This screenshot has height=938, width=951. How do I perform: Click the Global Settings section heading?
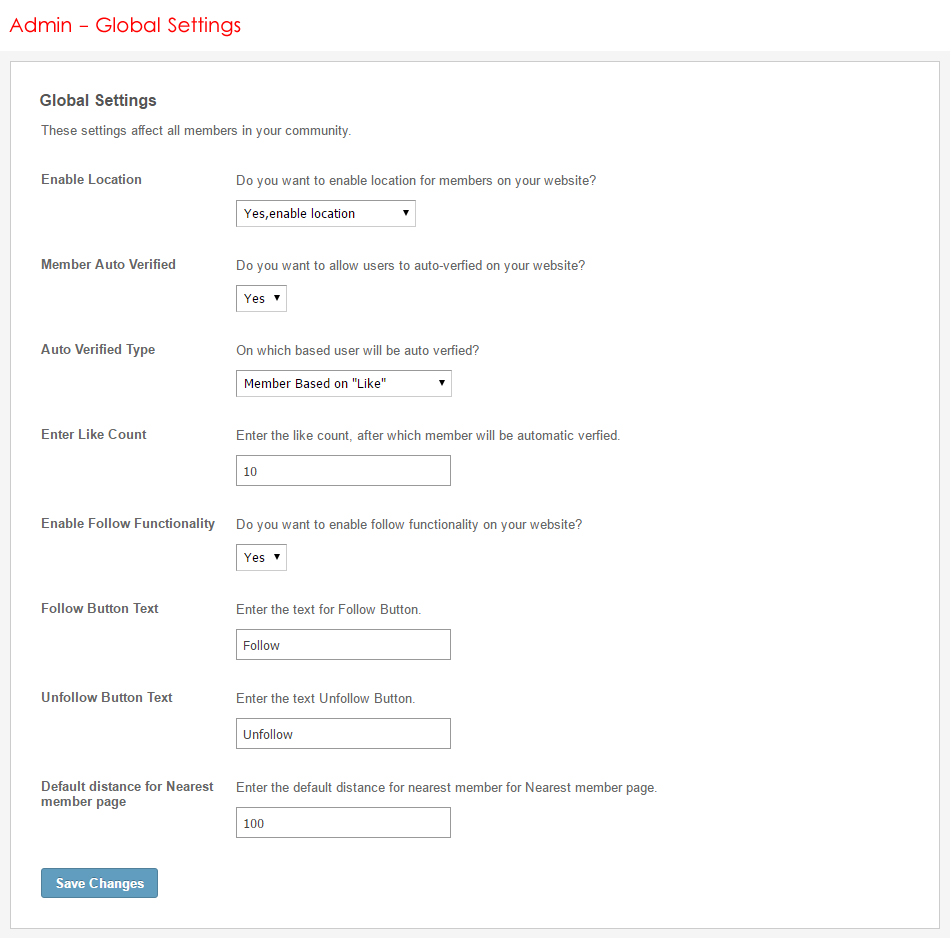click(x=98, y=100)
